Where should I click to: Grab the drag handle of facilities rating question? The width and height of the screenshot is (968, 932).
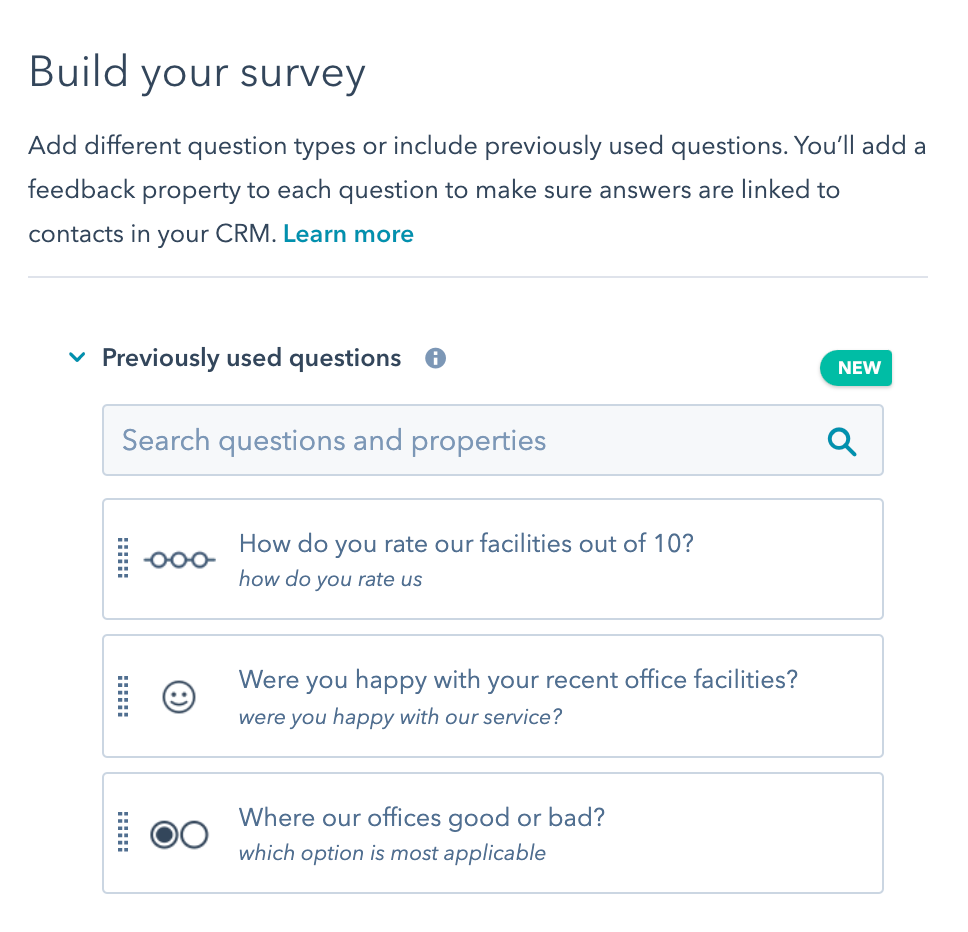click(123, 558)
